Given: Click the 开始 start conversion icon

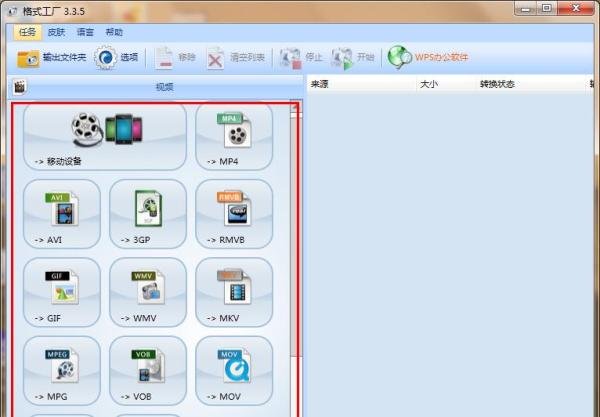Looking at the screenshot, I should click(342, 58).
